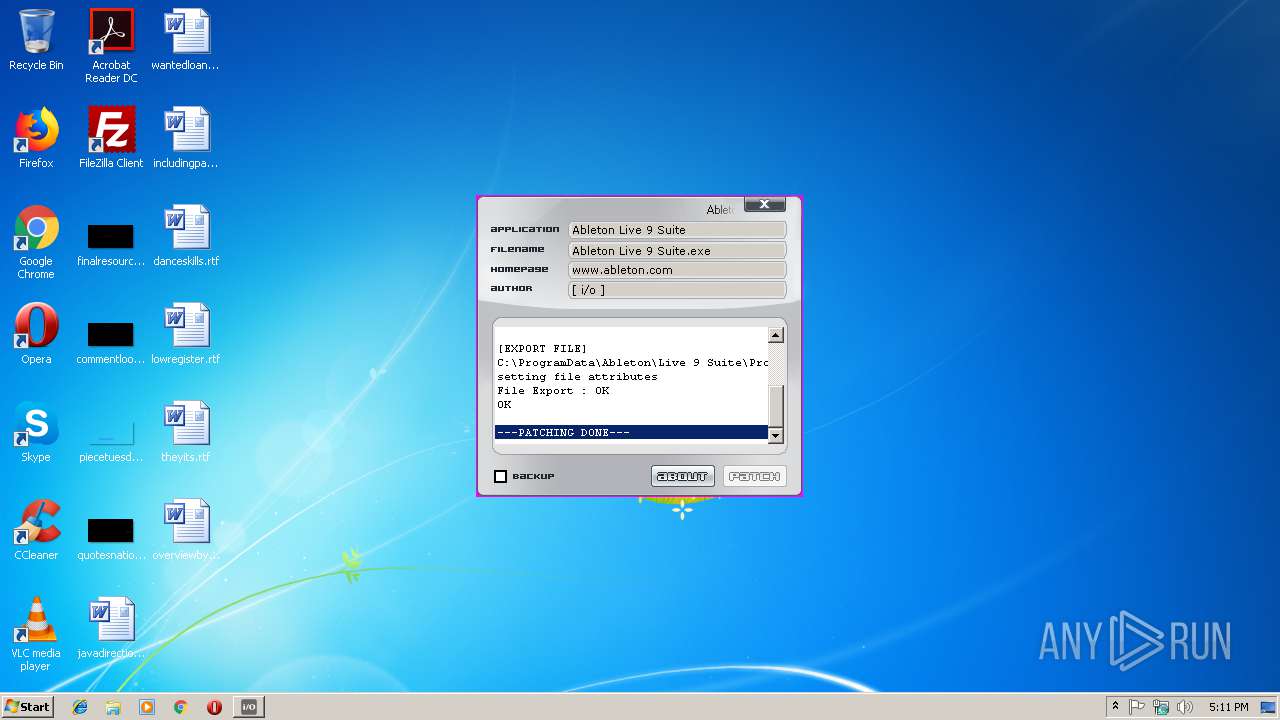Select 'setting file attributes' log line

pos(577,377)
